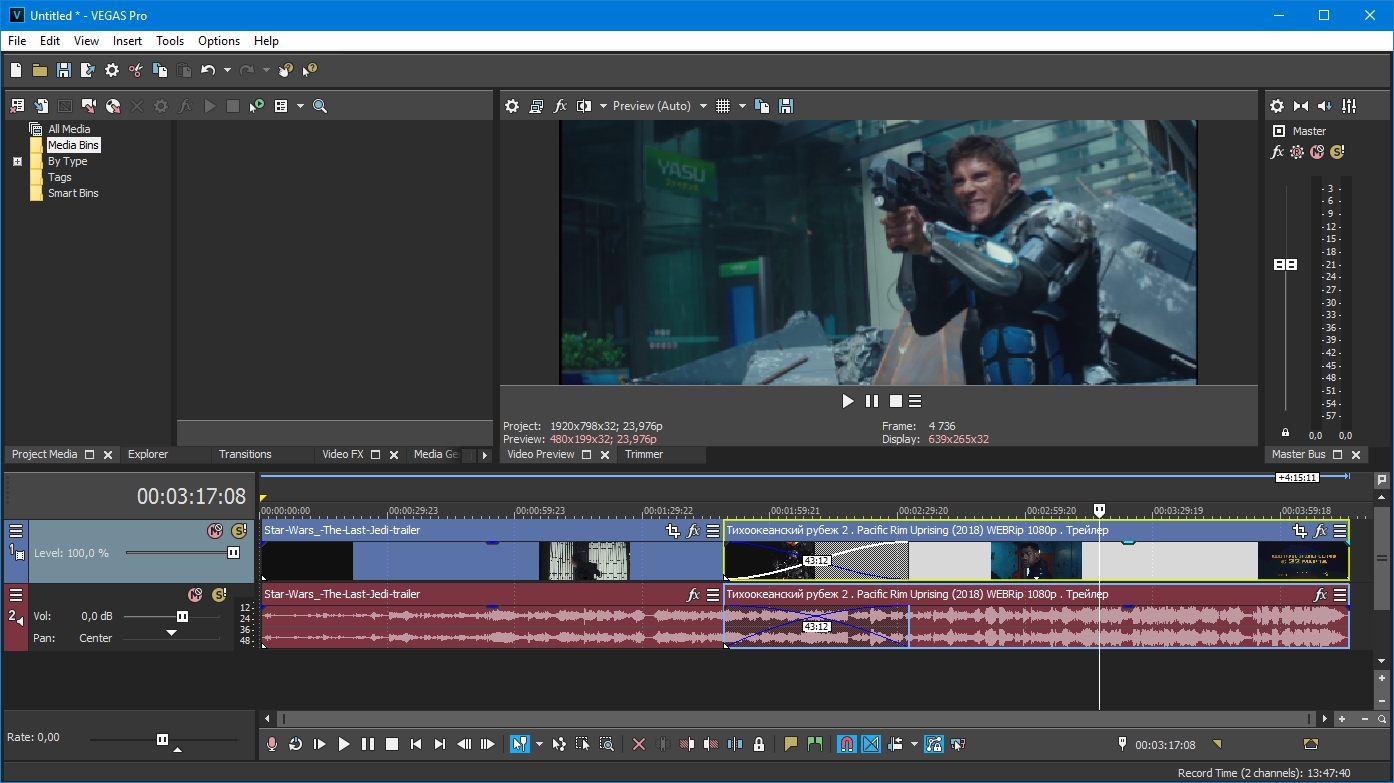Solo audio track 2
The image size is (1394, 783).
[219, 595]
